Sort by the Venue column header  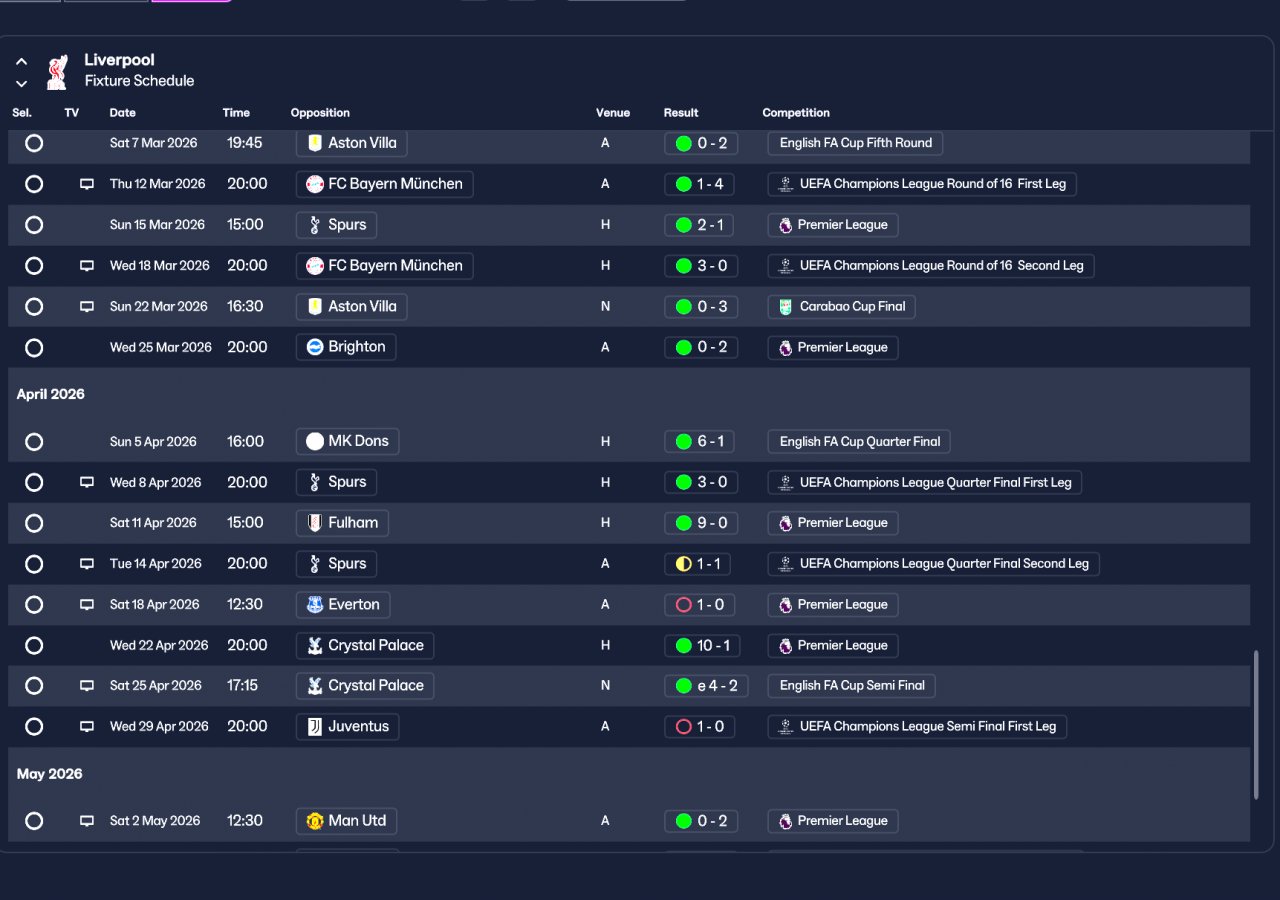[x=613, y=113]
